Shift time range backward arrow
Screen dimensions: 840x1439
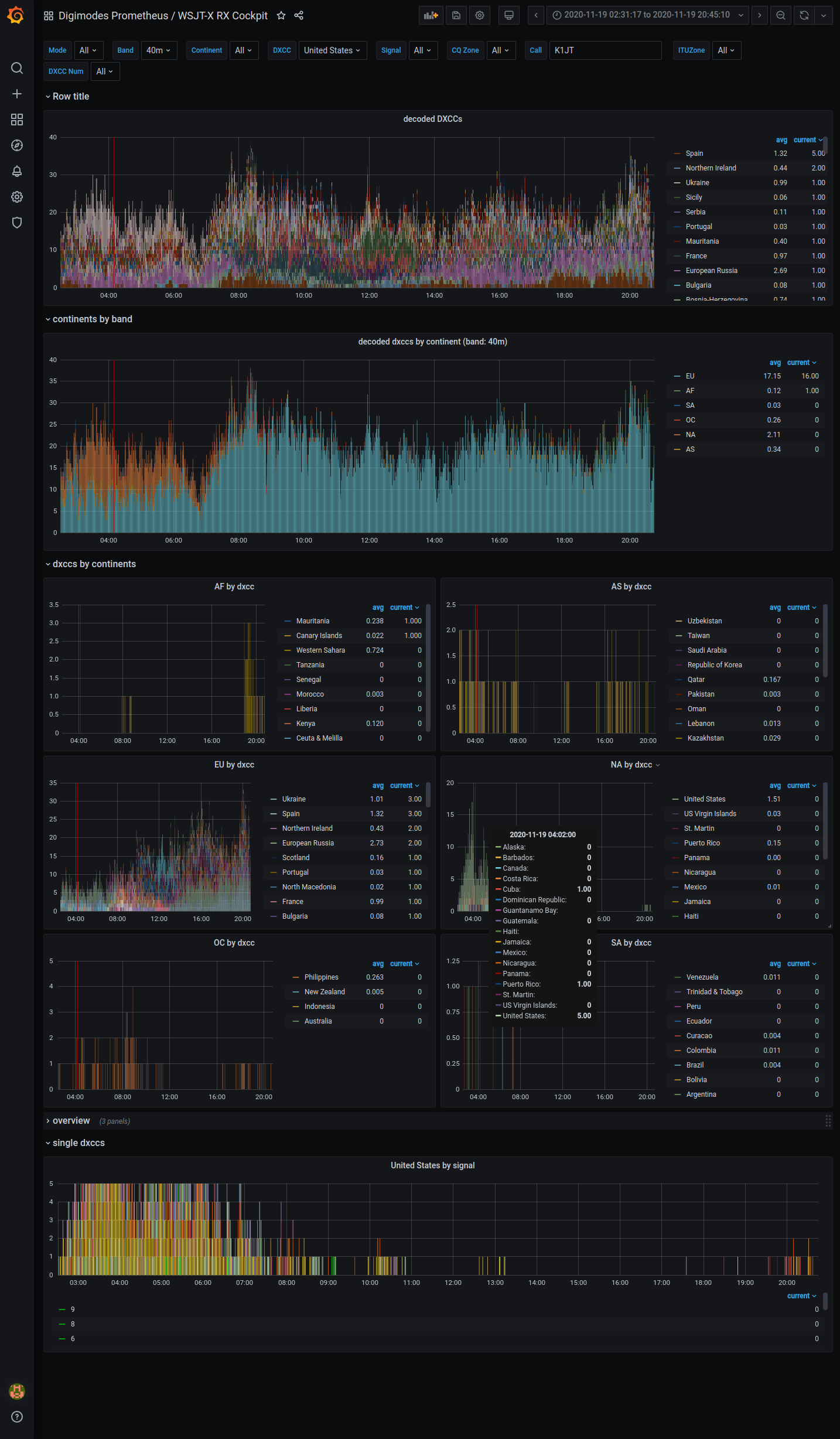coord(536,15)
